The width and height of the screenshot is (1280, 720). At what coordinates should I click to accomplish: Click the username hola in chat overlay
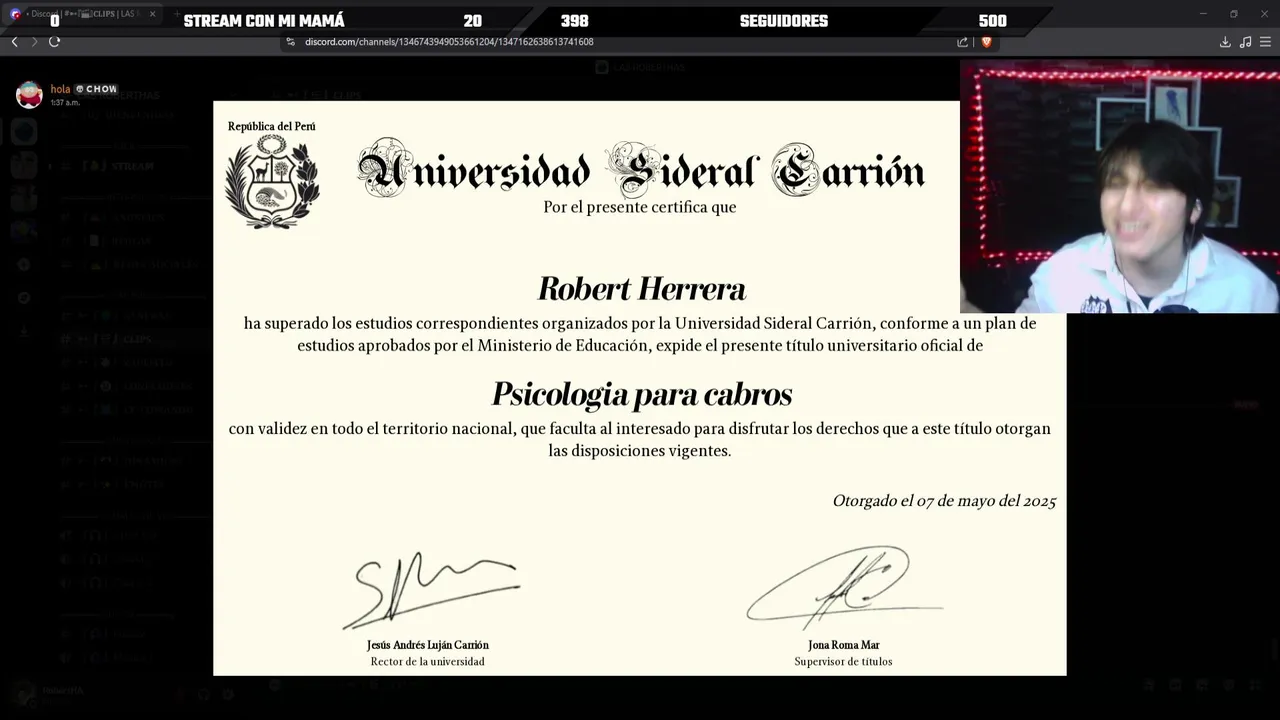click(x=60, y=89)
